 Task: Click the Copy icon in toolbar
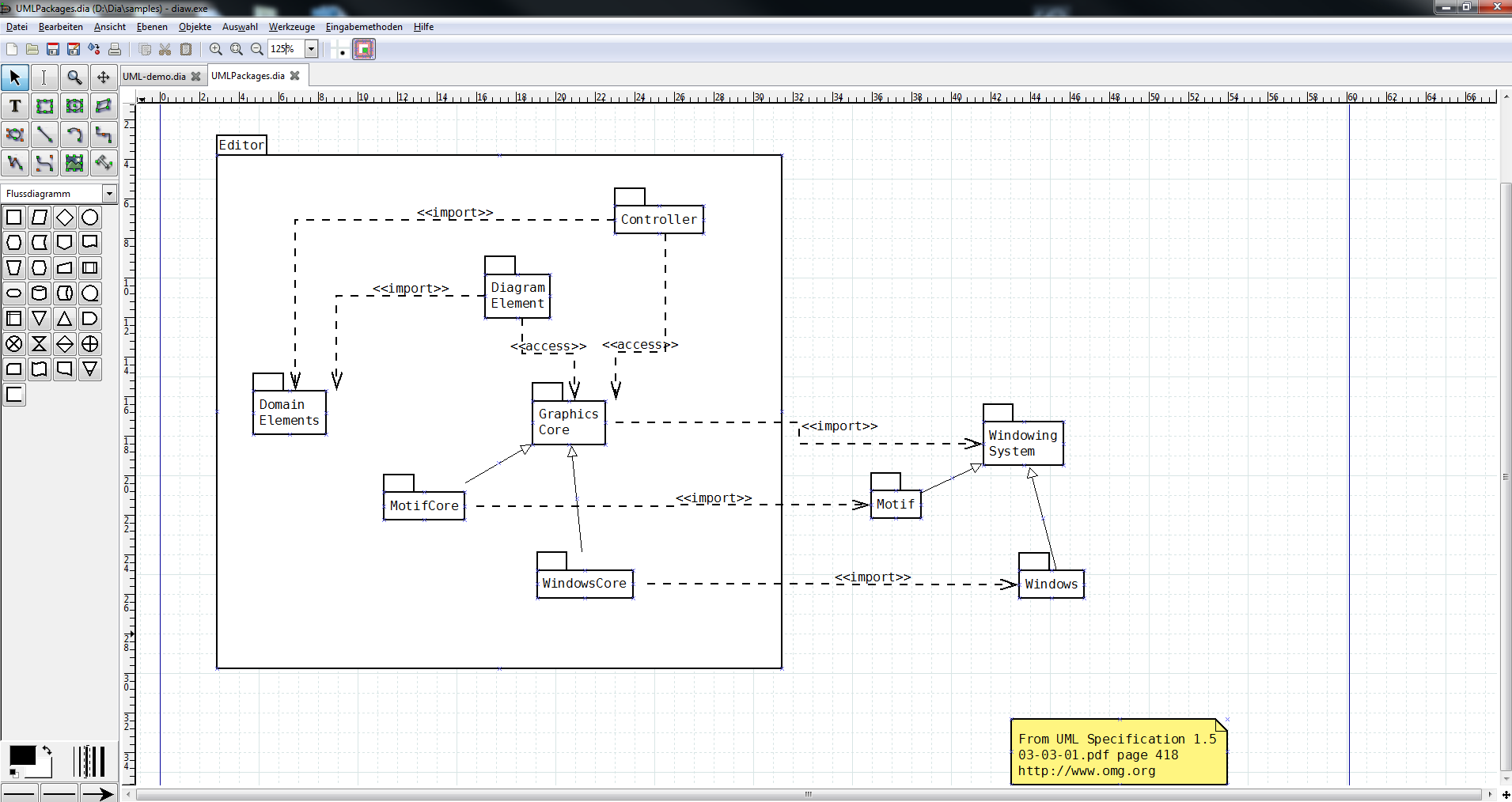[x=145, y=49]
